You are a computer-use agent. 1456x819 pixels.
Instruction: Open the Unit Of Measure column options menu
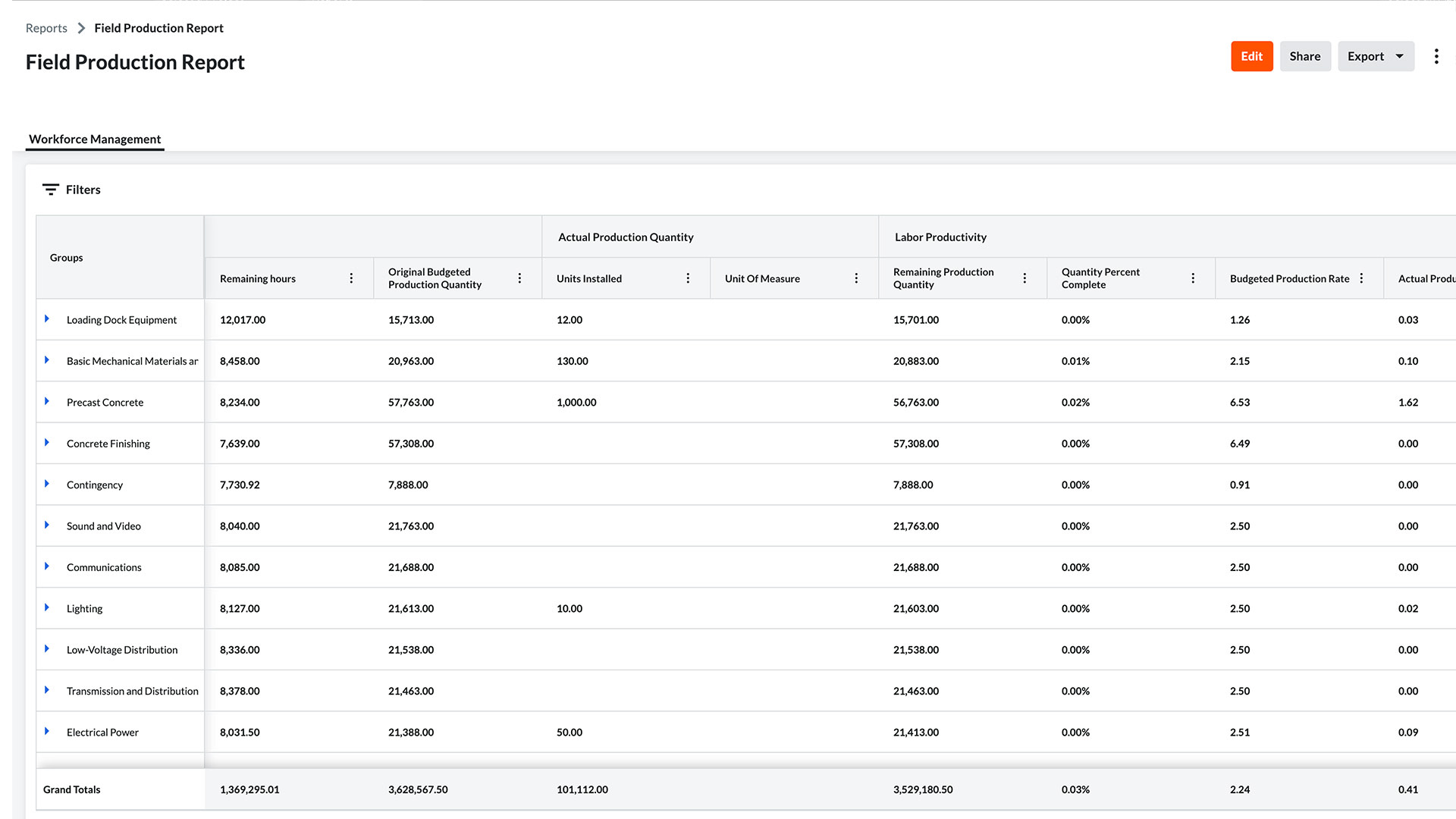point(856,278)
